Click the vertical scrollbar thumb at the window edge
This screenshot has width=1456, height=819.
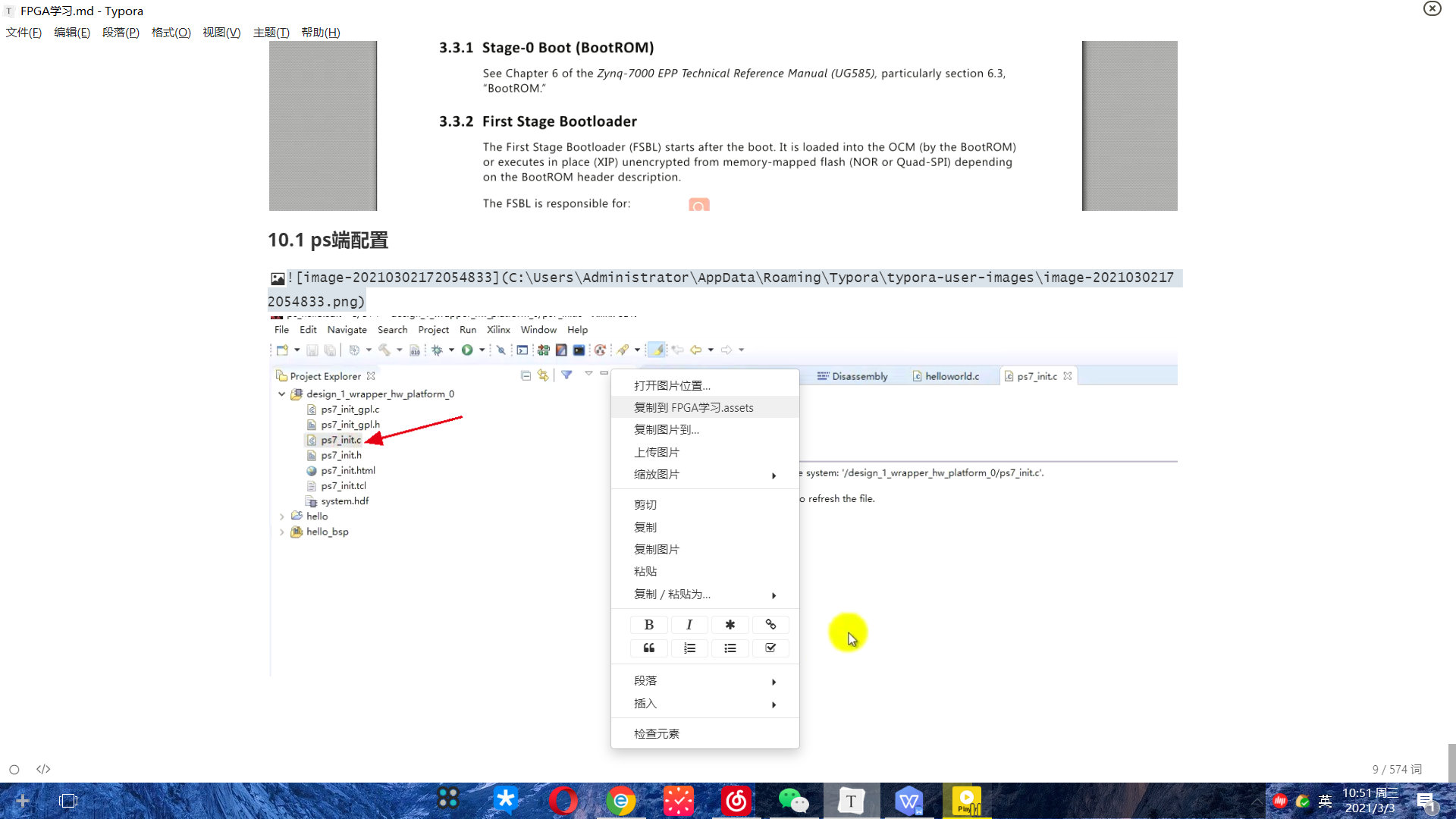(x=1451, y=762)
